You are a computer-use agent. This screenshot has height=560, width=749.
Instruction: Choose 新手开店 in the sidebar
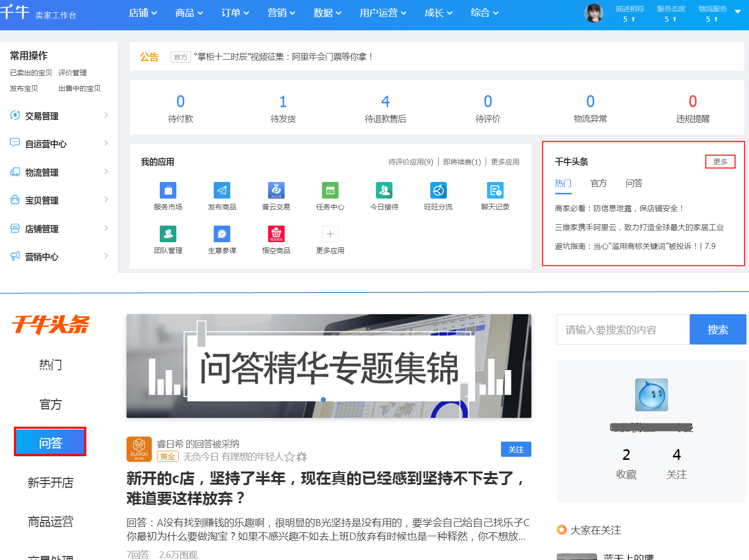point(50,483)
